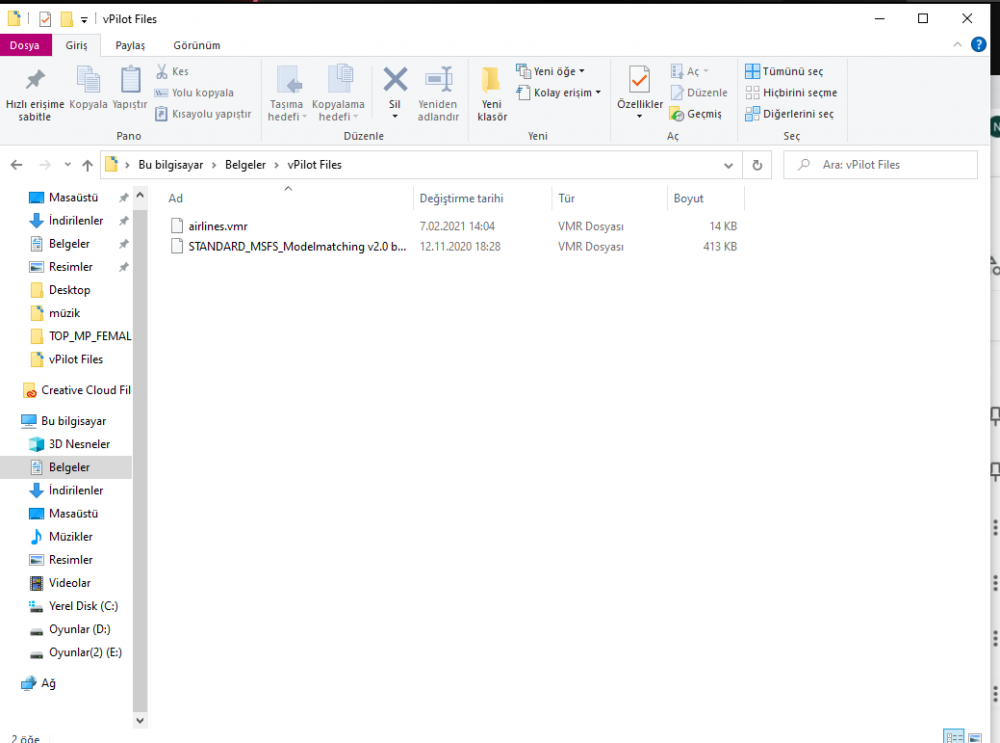
Task: Click the Yeni klasör icon
Action: coord(492,82)
